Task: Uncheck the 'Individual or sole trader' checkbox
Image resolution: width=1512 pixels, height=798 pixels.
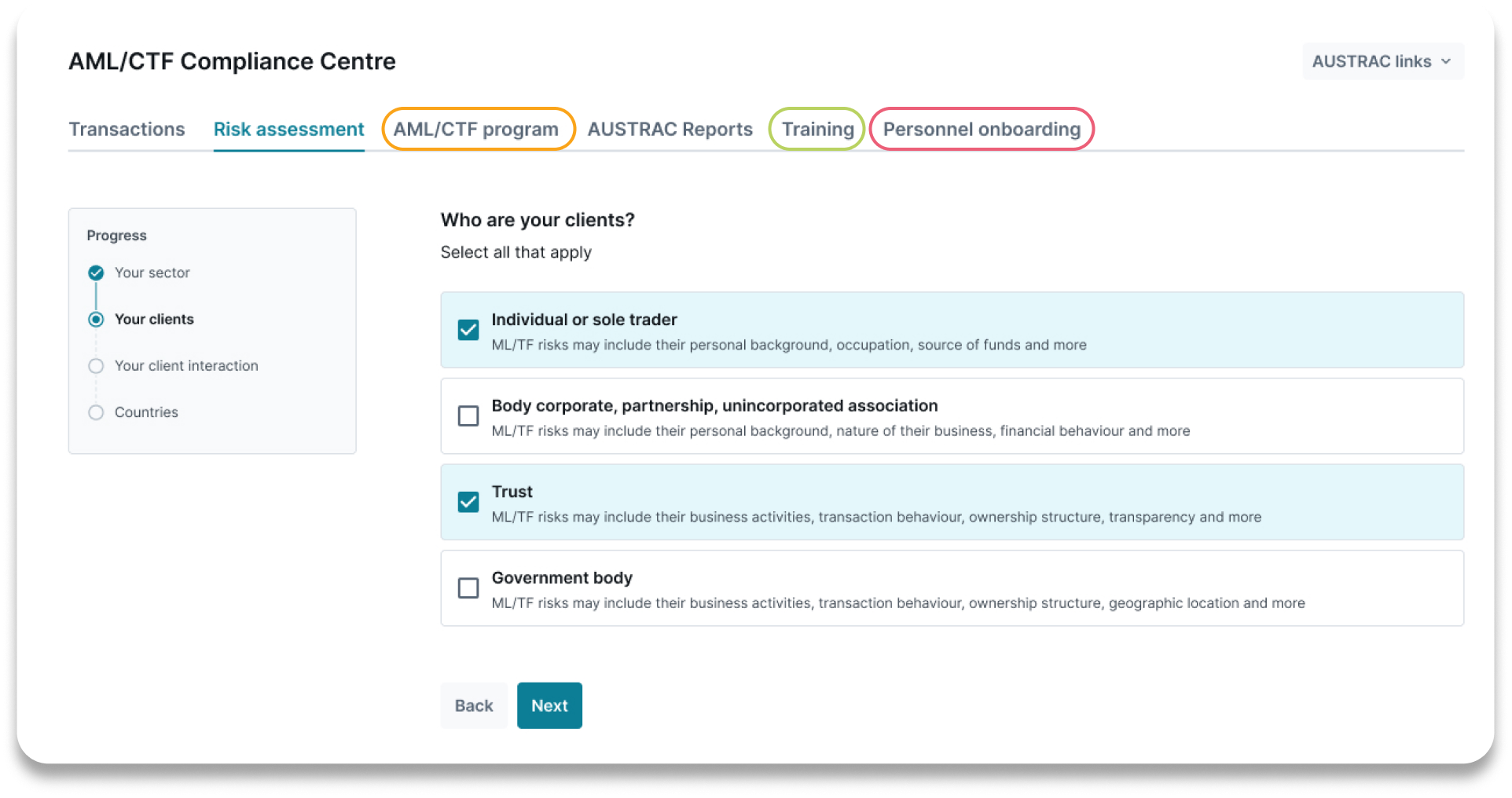Action: click(x=468, y=330)
